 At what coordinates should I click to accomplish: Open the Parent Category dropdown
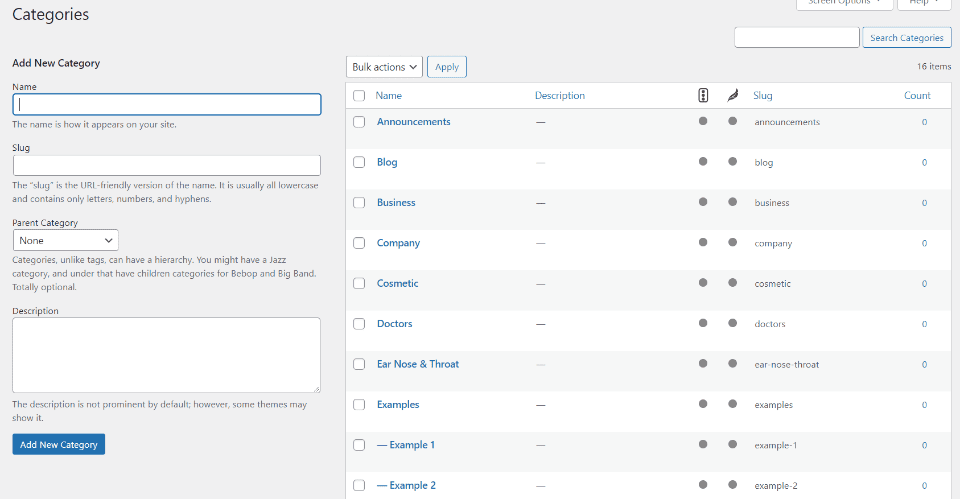click(x=66, y=241)
